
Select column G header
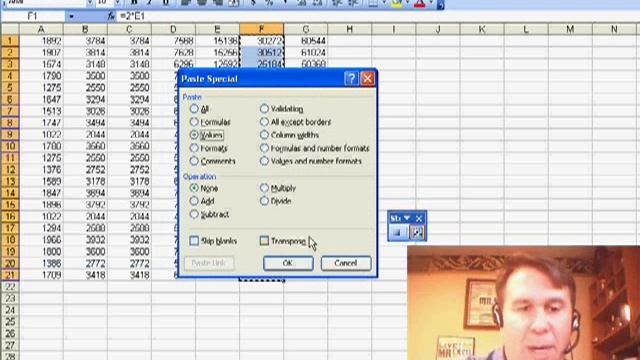(306, 29)
